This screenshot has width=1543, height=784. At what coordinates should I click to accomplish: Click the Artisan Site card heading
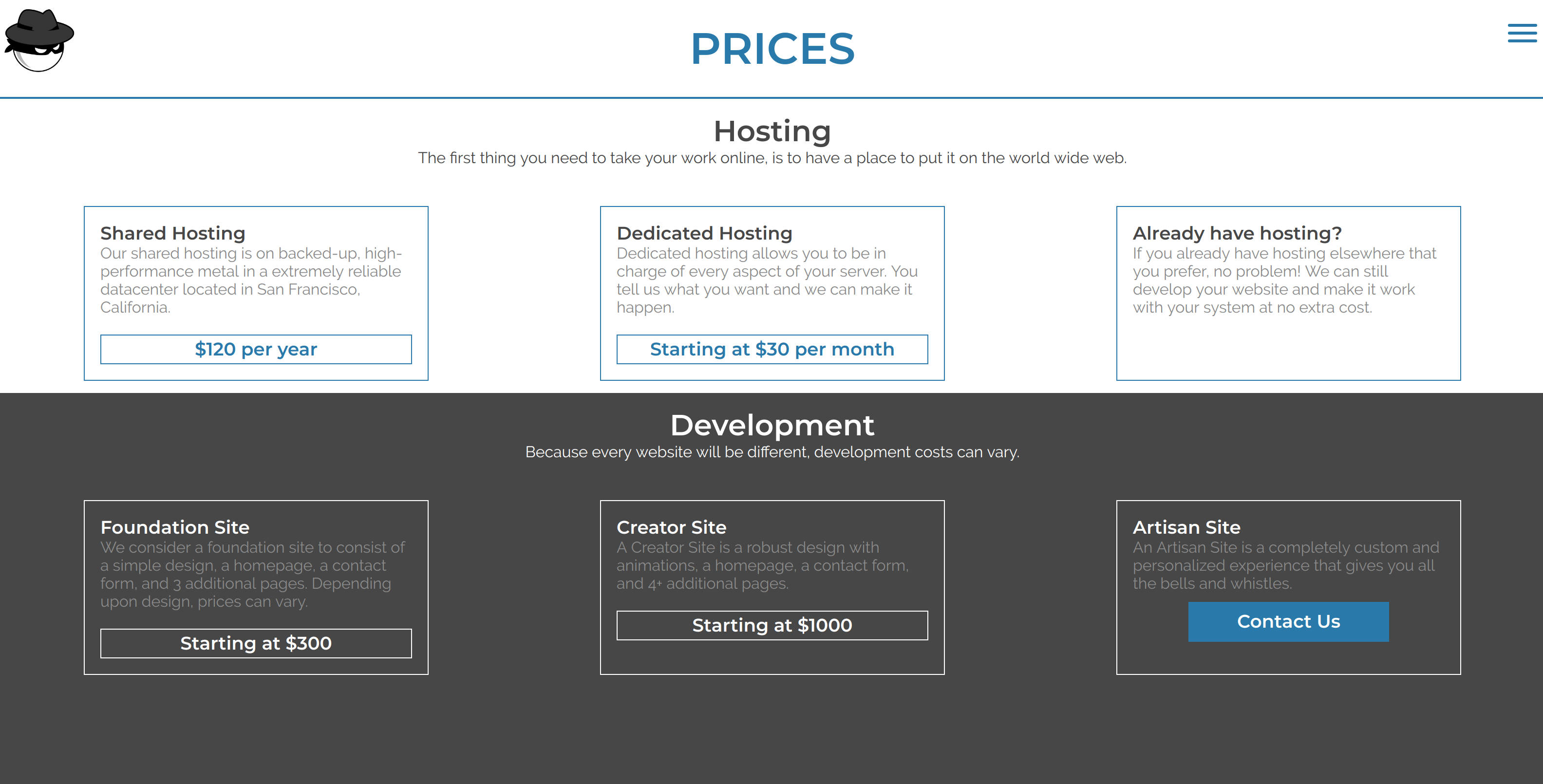1186,527
